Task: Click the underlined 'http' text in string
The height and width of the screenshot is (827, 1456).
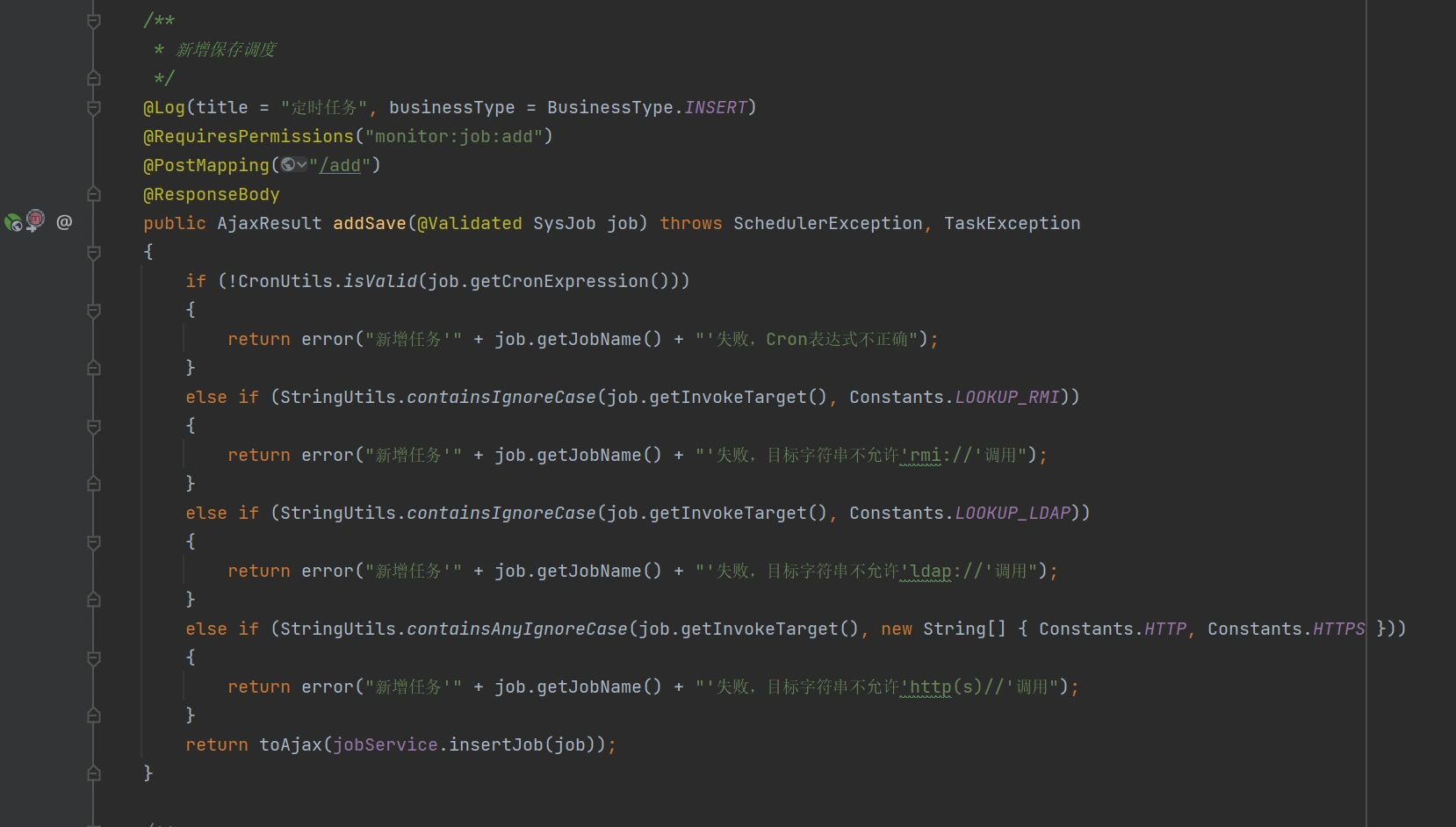Action: 930,687
